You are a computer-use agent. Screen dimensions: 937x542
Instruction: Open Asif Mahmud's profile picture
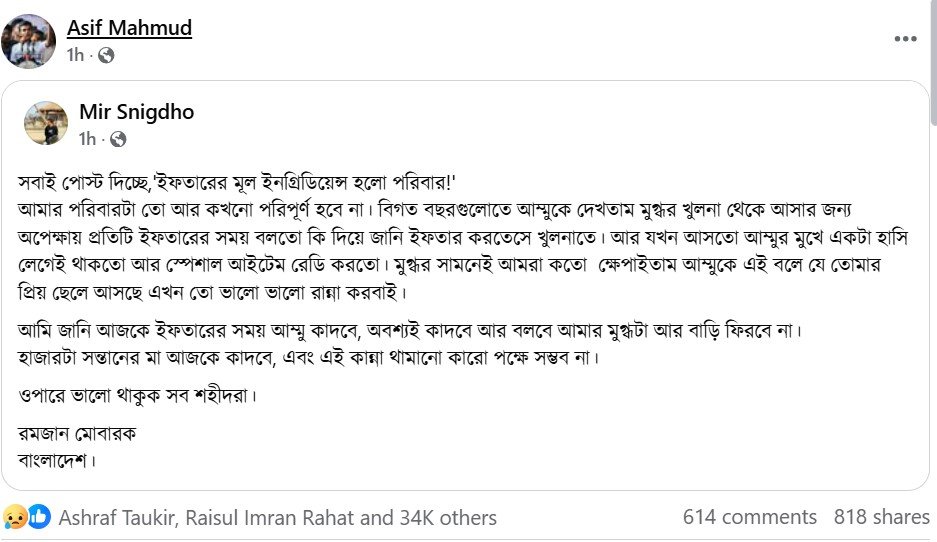pyautogui.click(x=28, y=40)
